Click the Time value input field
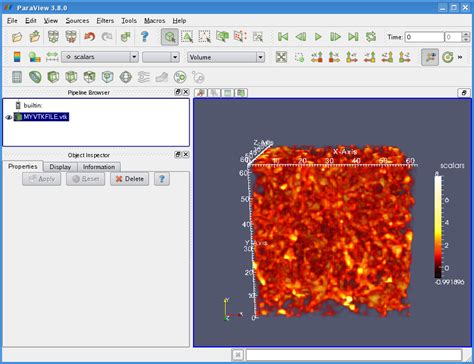The image size is (474, 364). (x=424, y=37)
